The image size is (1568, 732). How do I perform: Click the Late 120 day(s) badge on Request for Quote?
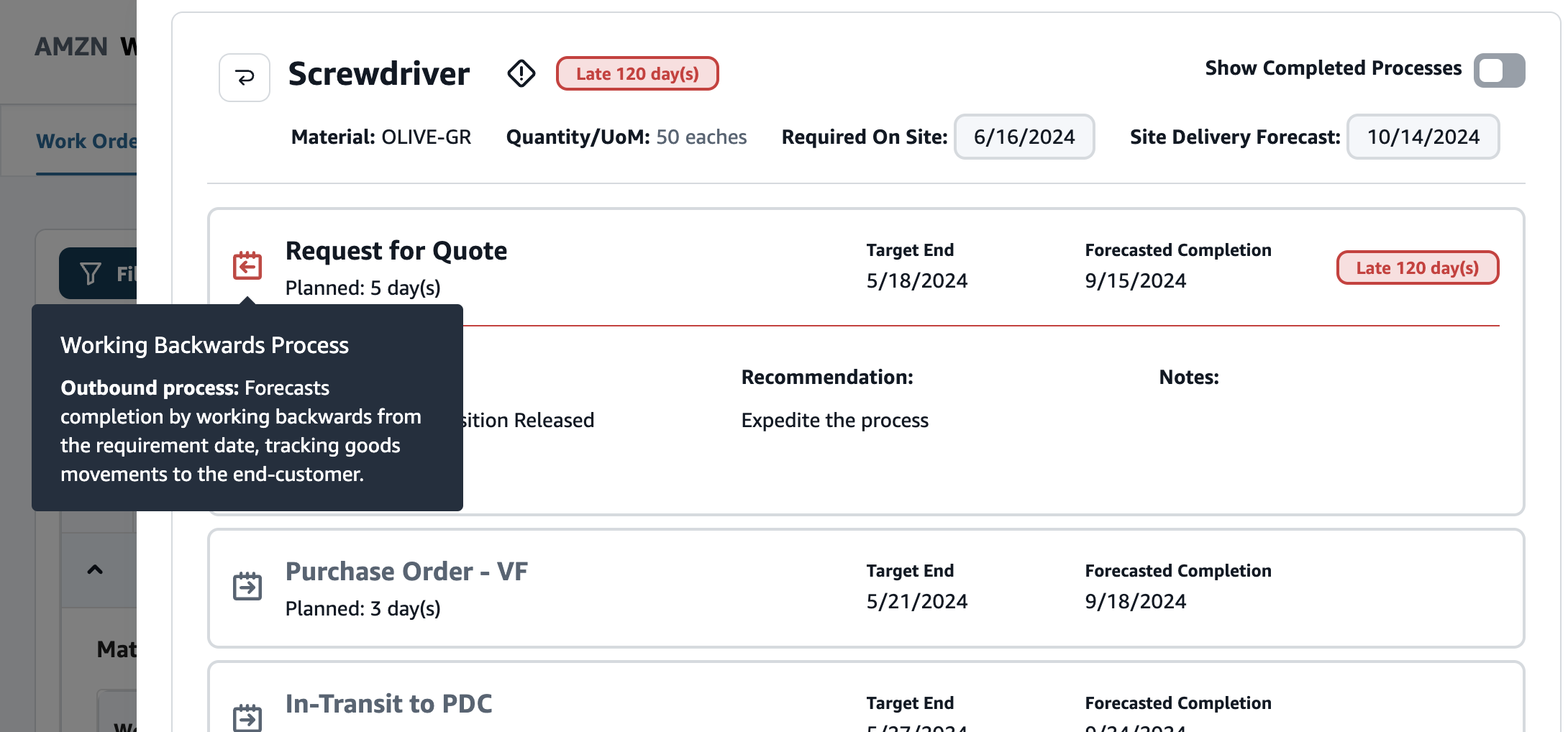pyautogui.click(x=1417, y=268)
